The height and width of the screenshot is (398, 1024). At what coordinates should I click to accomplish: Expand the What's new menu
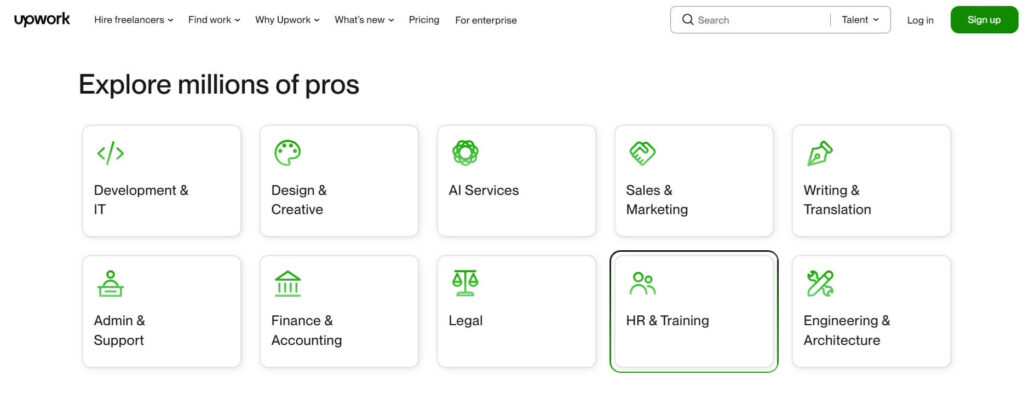point(364,20)
